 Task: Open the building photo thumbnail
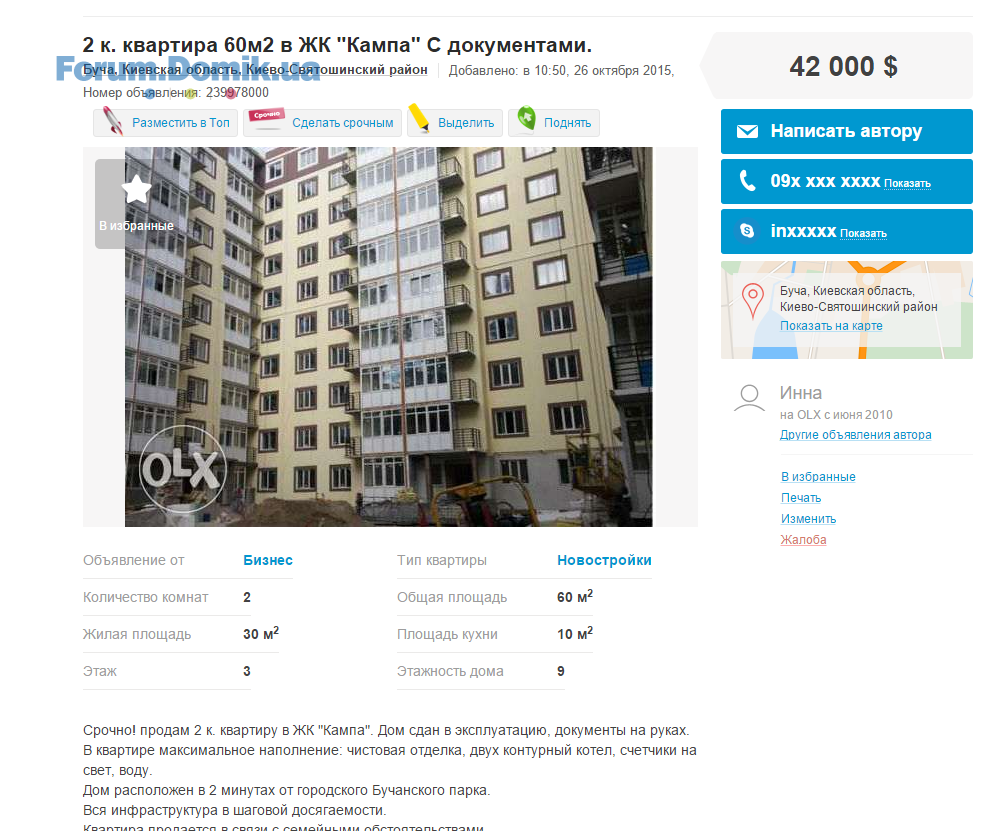[x=389, y=337]
